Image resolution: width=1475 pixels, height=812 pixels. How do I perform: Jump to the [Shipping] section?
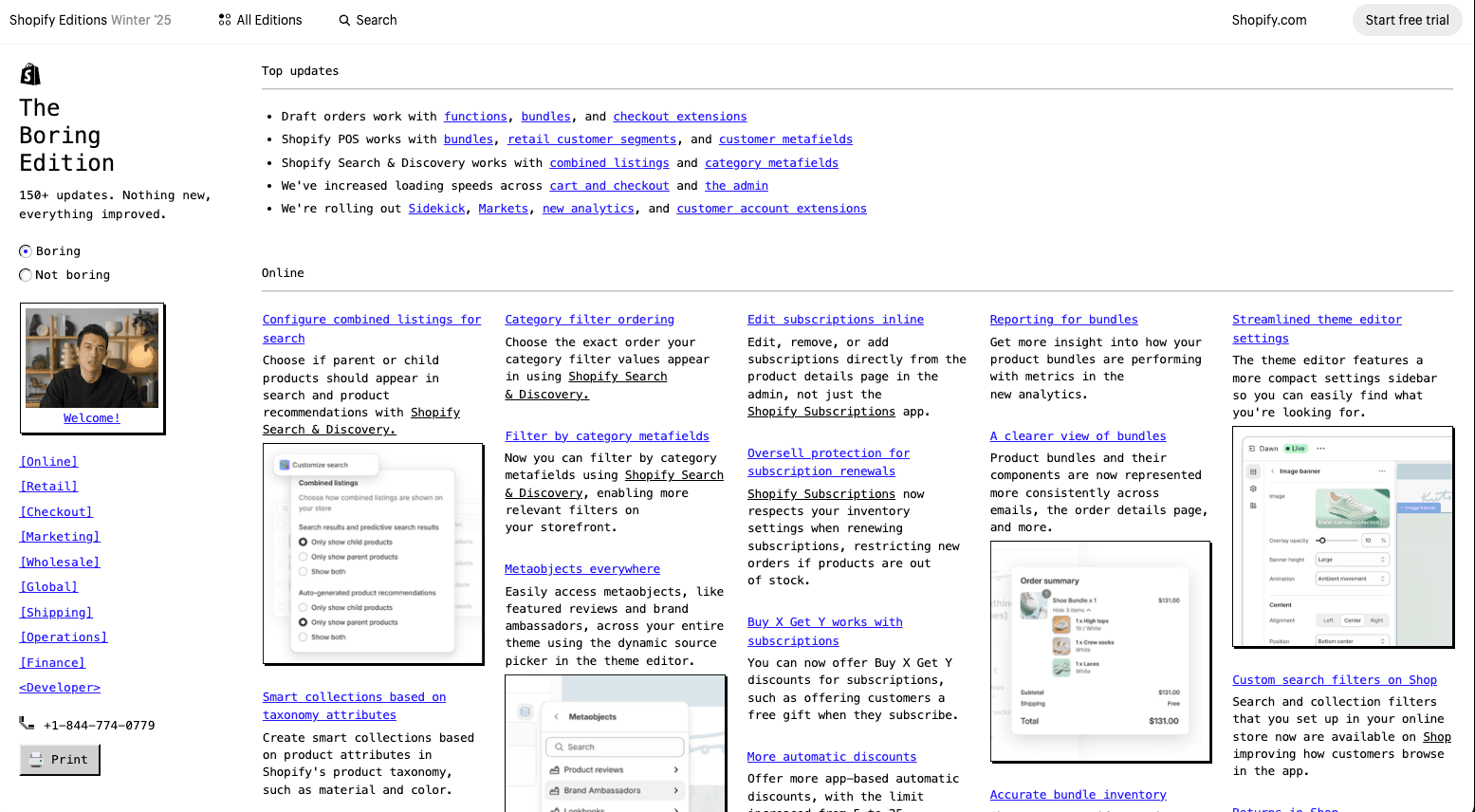tap(56, 613)
